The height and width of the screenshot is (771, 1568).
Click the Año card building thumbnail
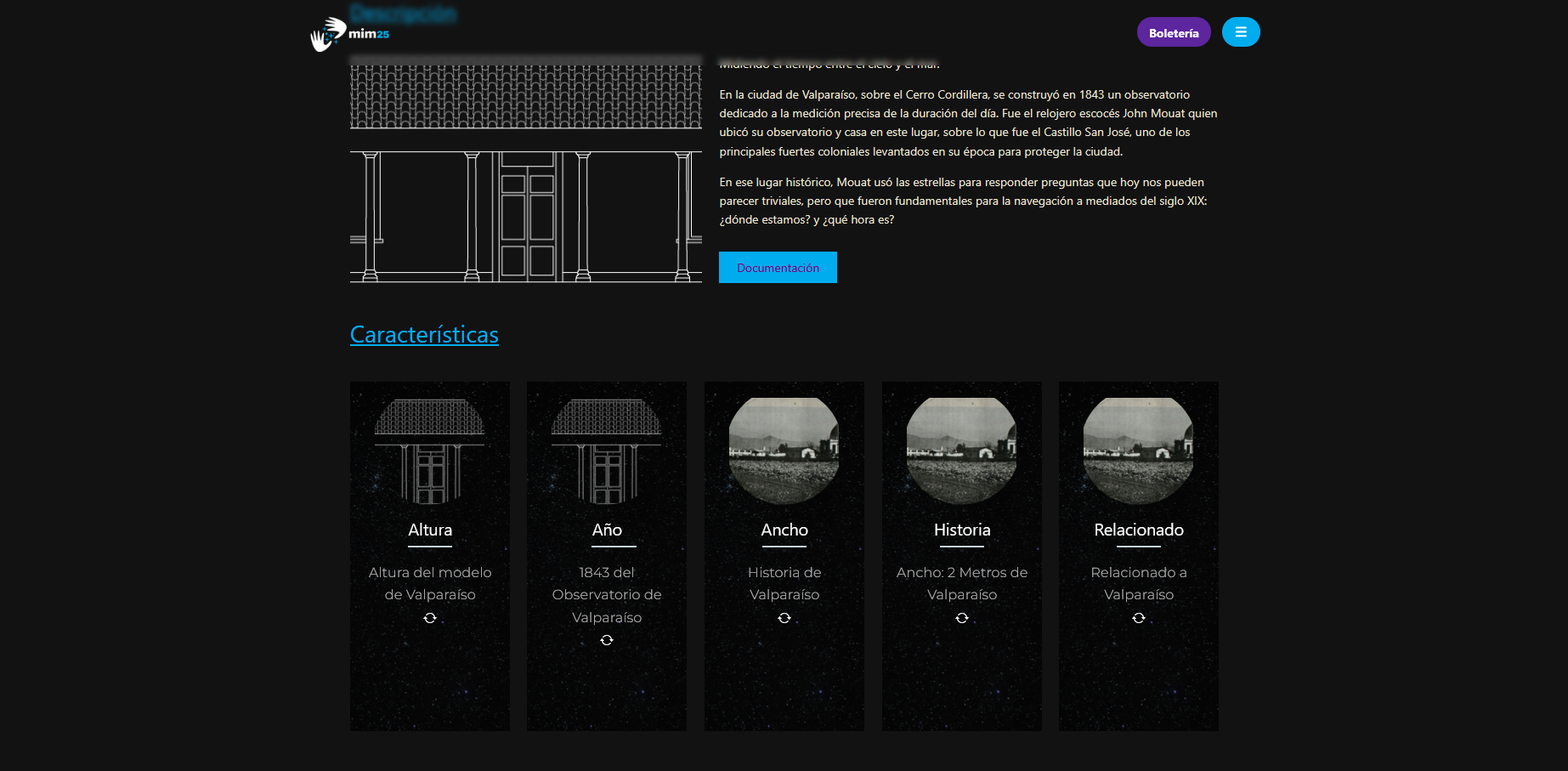pos(607,451)
